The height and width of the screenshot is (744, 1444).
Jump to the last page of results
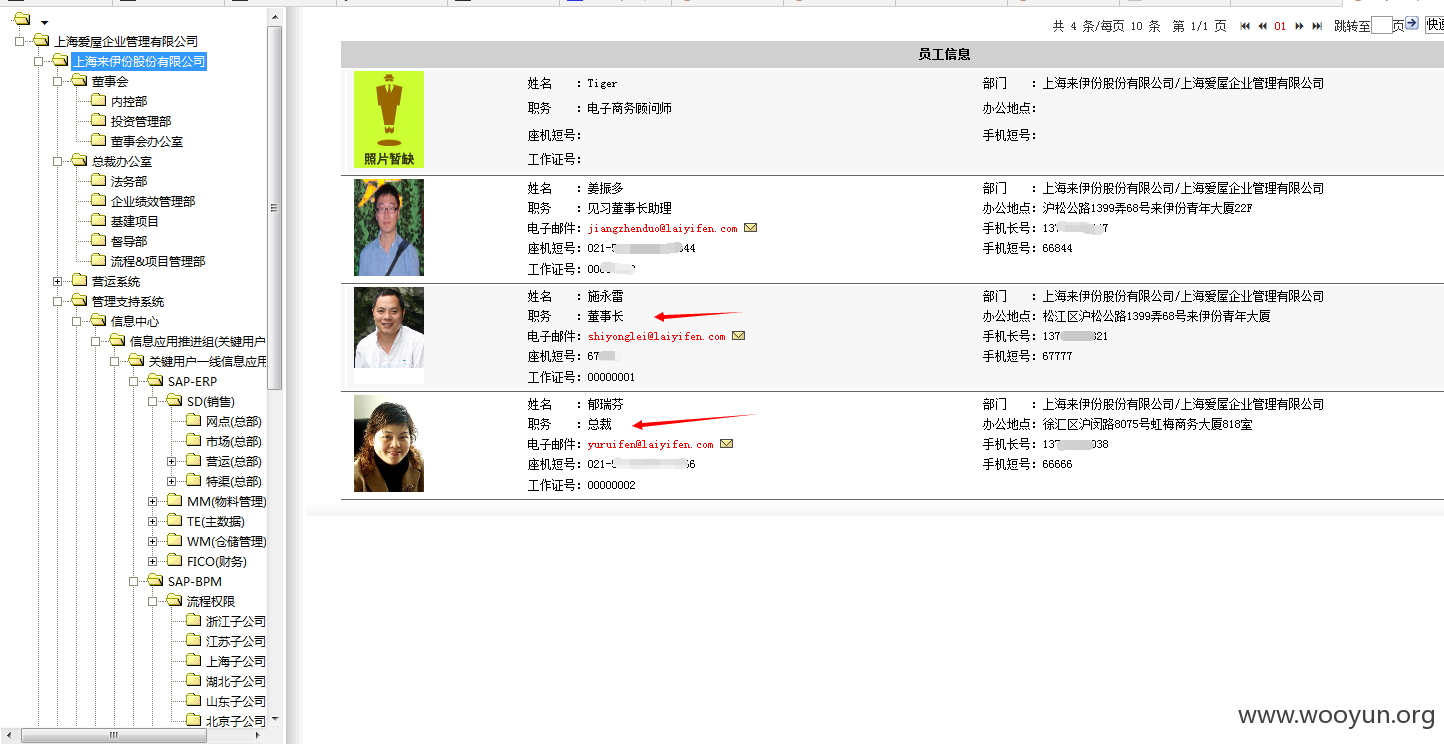click(x=1317, y=26)
